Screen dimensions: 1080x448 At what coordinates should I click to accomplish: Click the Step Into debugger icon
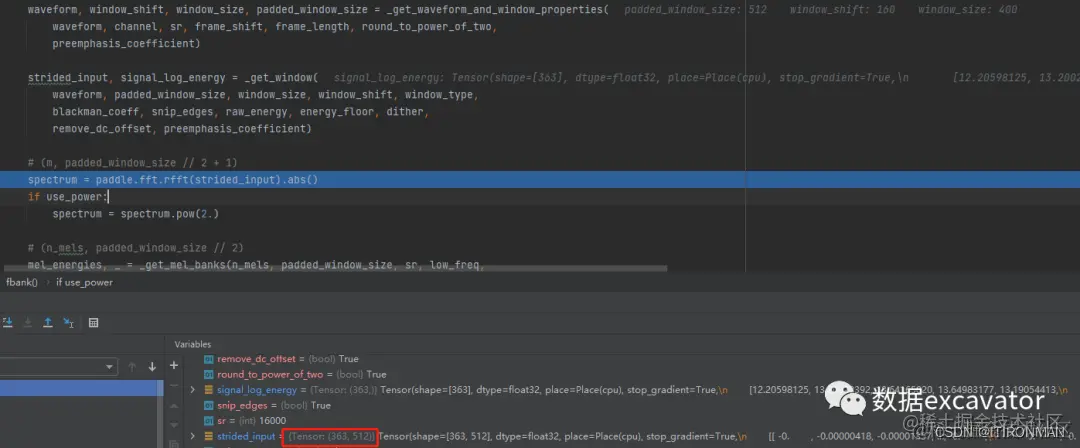tap(8, 323)
